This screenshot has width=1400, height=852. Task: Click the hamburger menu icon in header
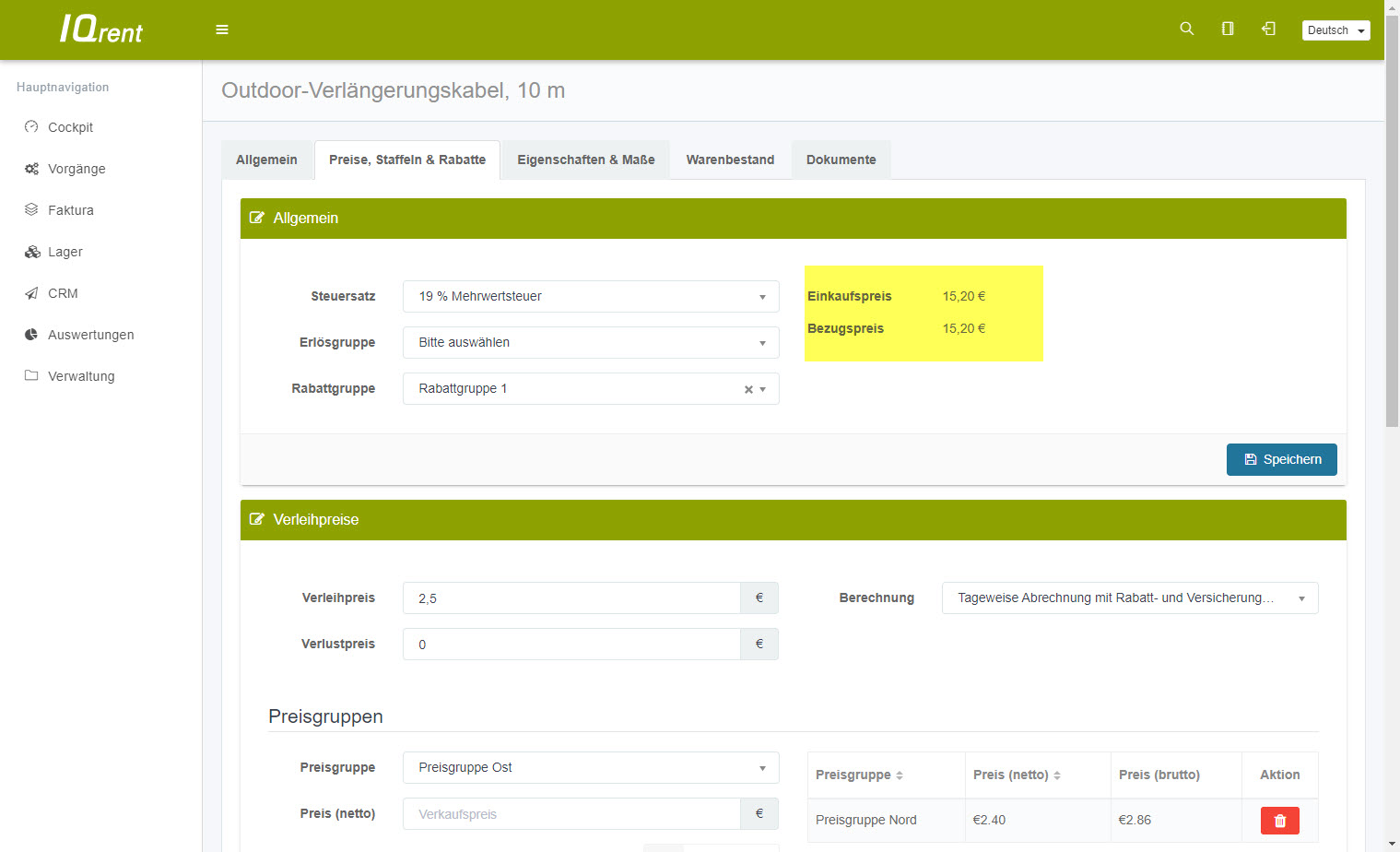coord(222,30)
